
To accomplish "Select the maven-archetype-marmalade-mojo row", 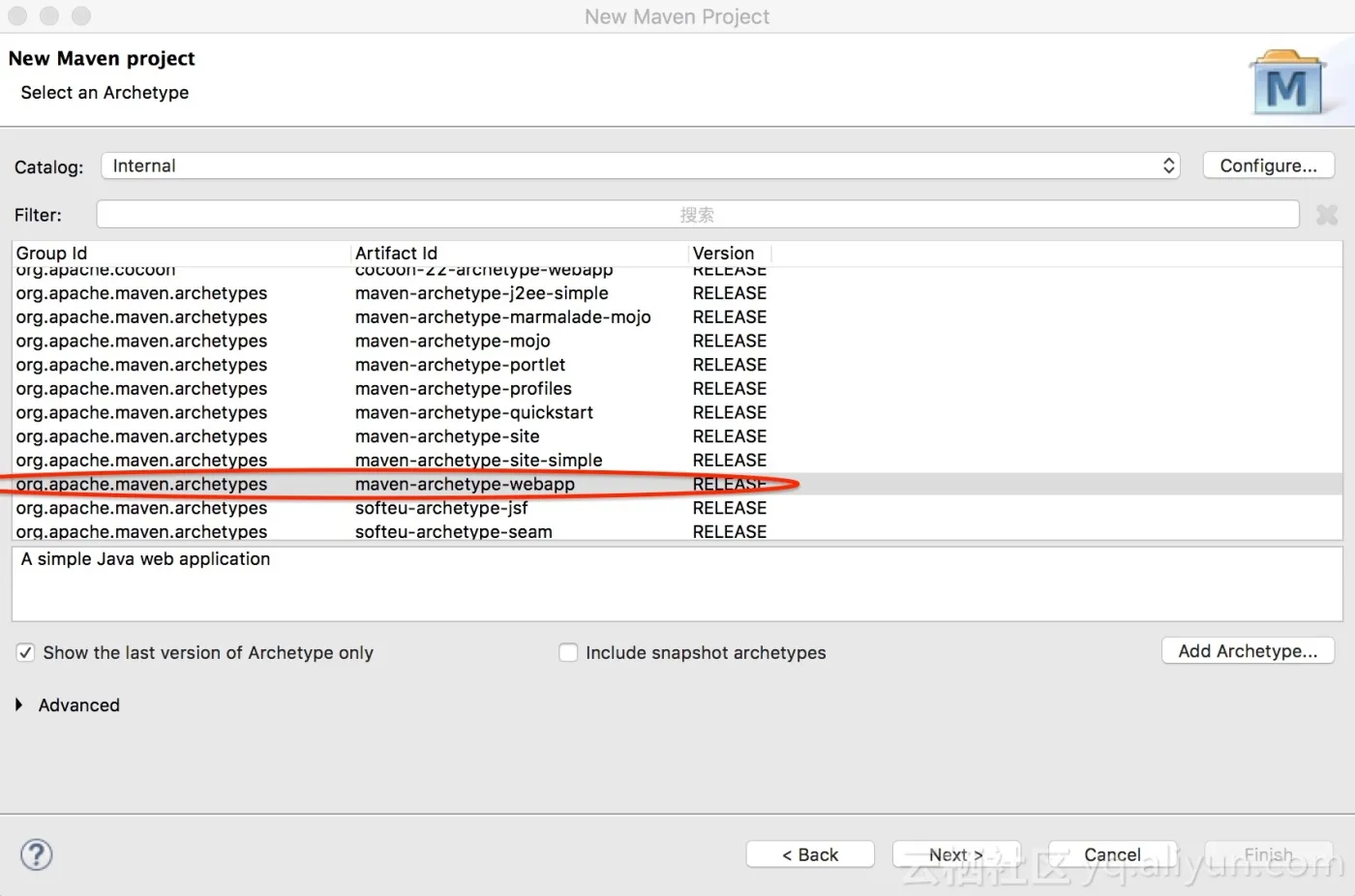I will point(677,317).
